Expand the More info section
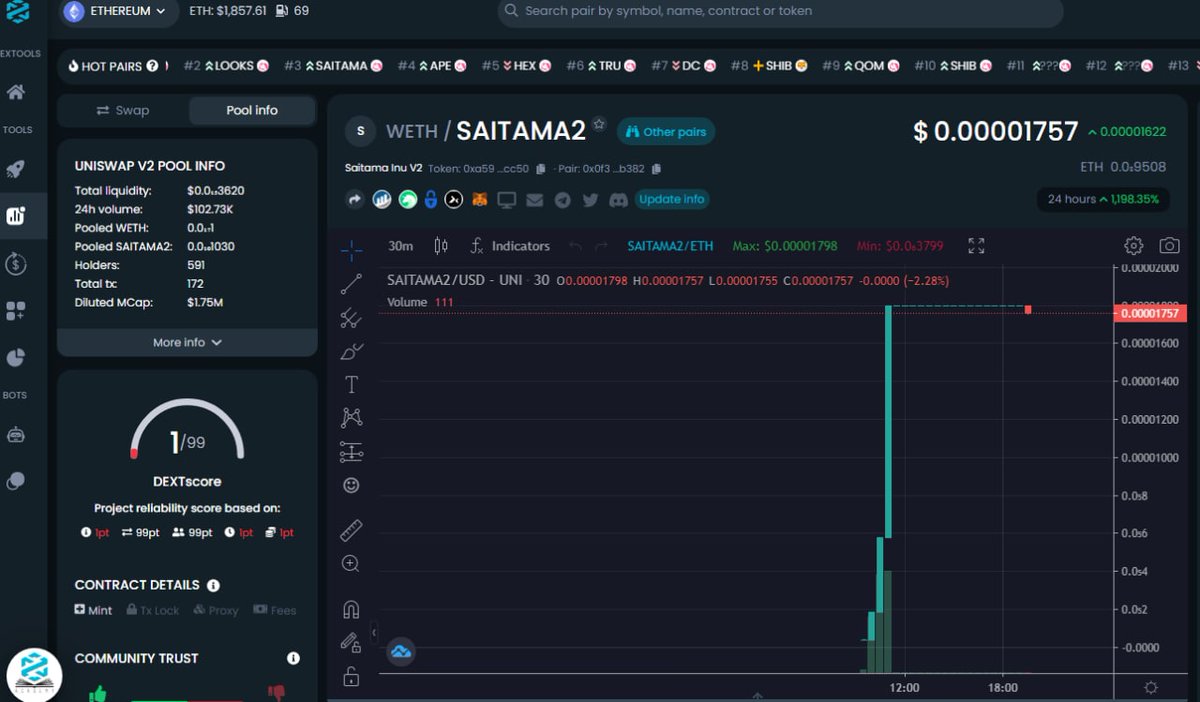Screen dimensions: 1200x702 186,342
